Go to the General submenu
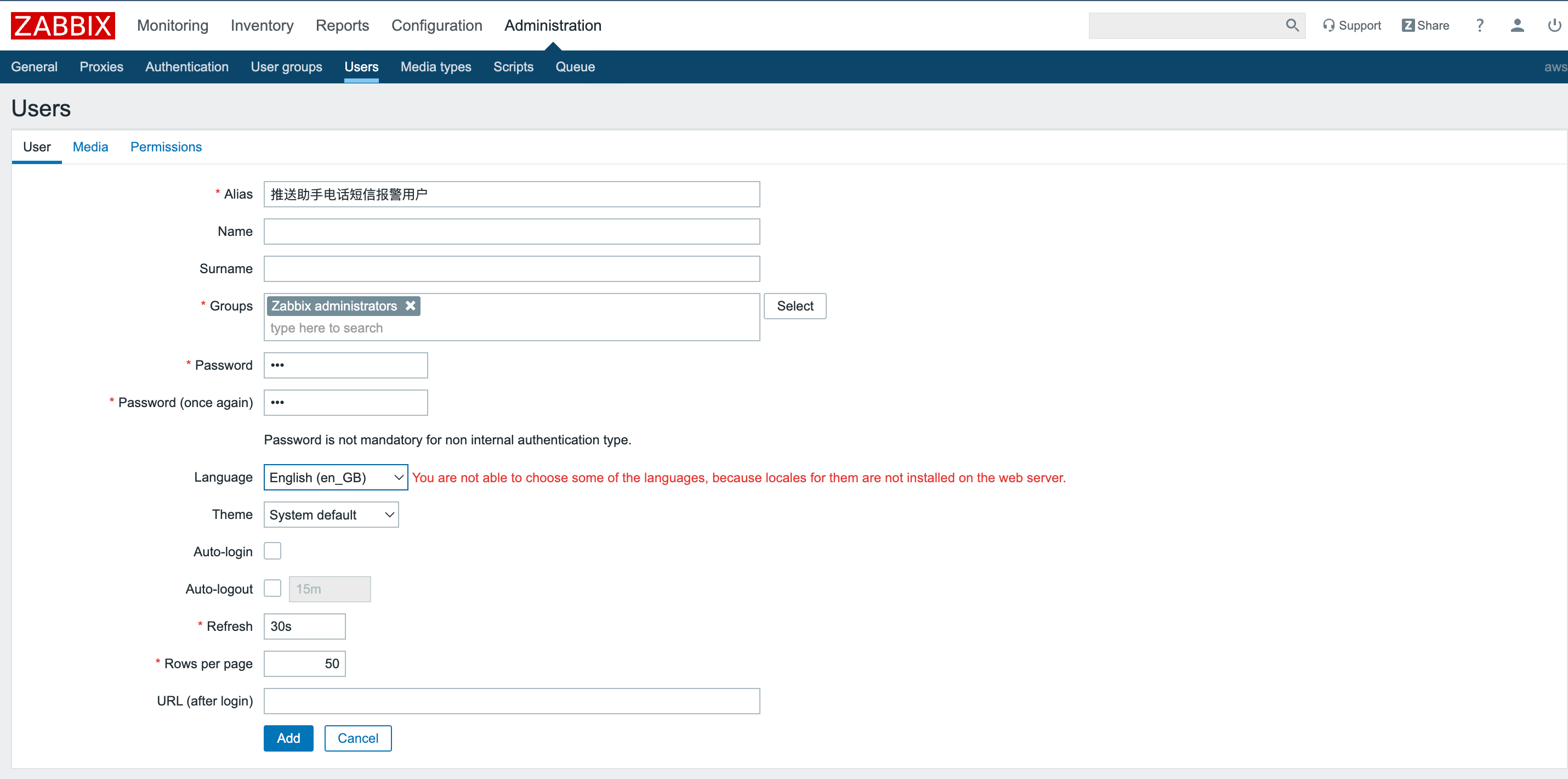1568x779 pixels. pyautogui.click(x=34, y=67)
